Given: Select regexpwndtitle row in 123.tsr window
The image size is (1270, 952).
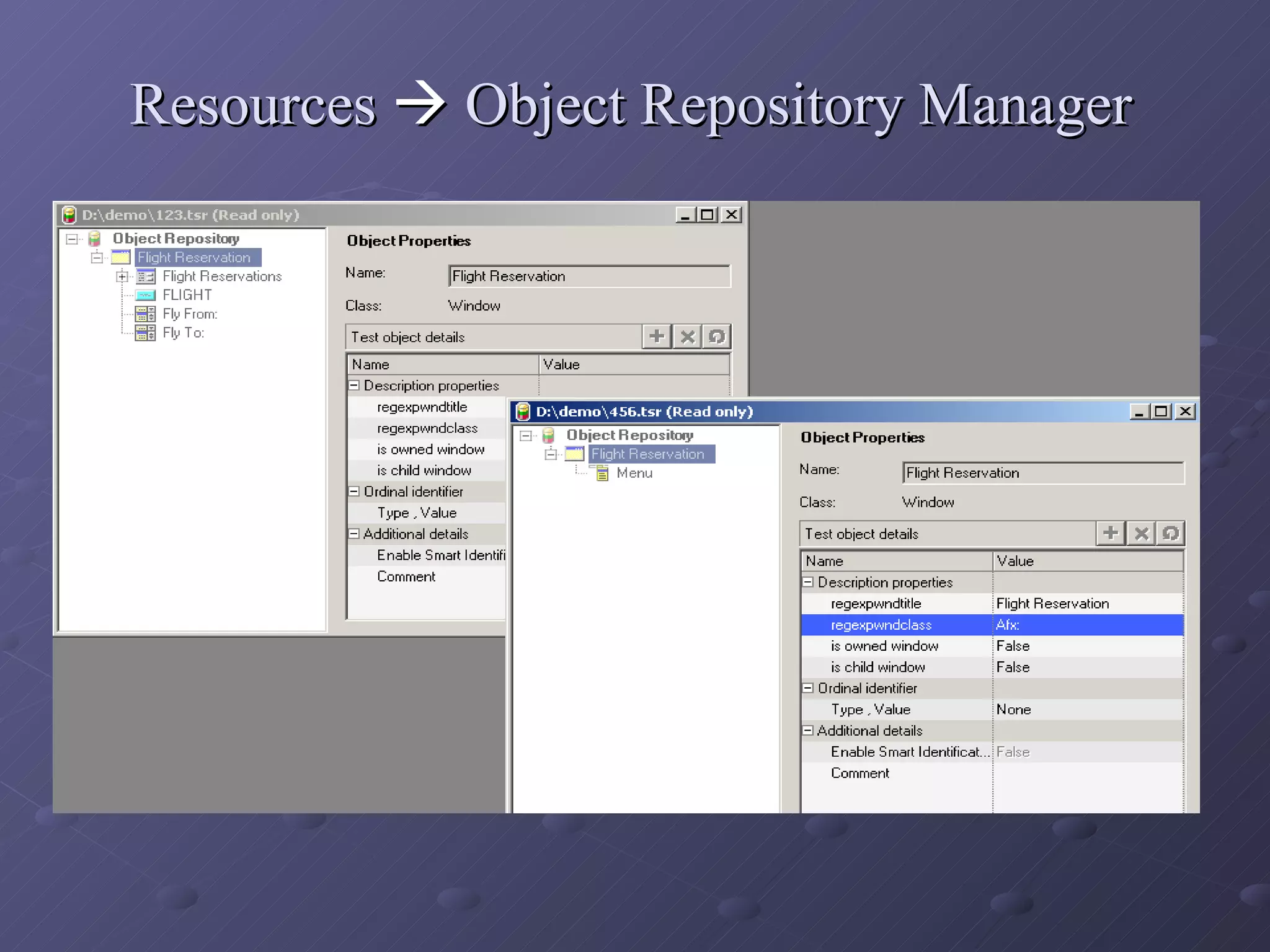Looking at the screenshot, I should pos(427,407).
